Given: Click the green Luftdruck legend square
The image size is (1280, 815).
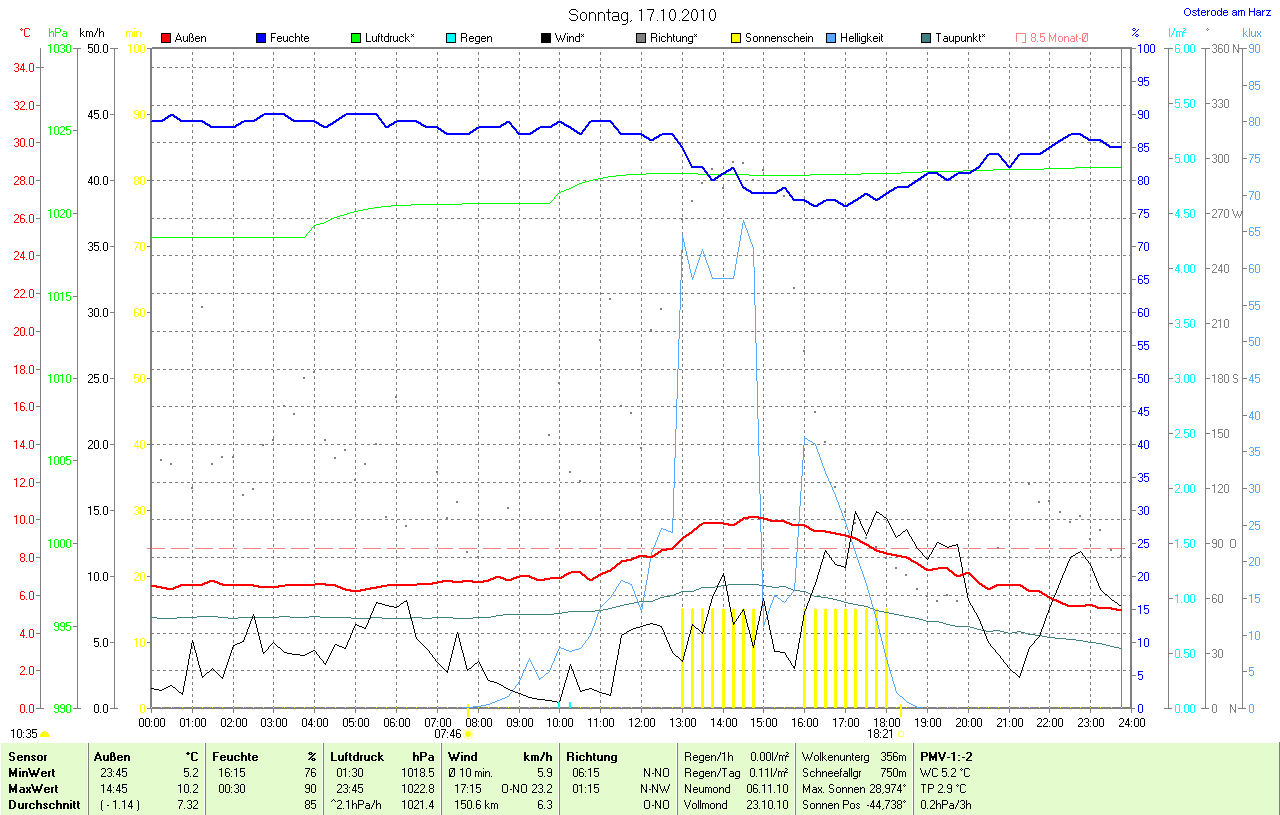Looking at the screenshot, I should (357, 38).
